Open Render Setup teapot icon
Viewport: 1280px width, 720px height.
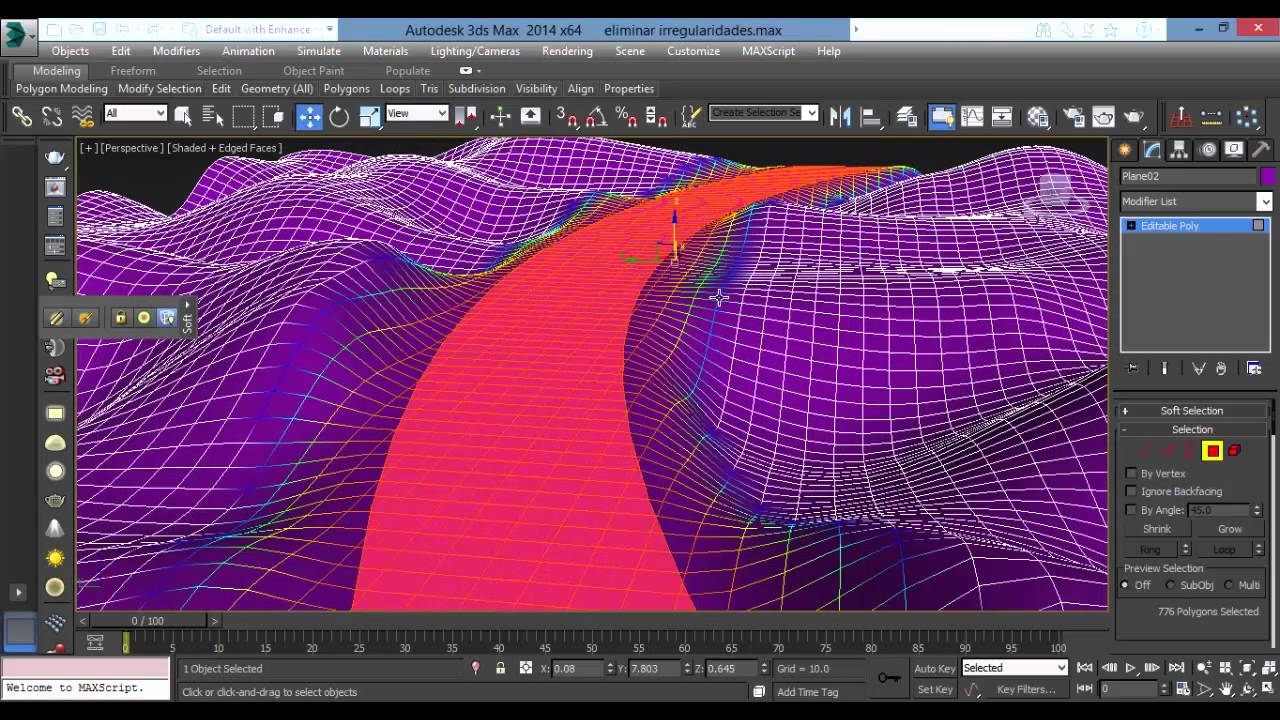[x=1073, y=117]
